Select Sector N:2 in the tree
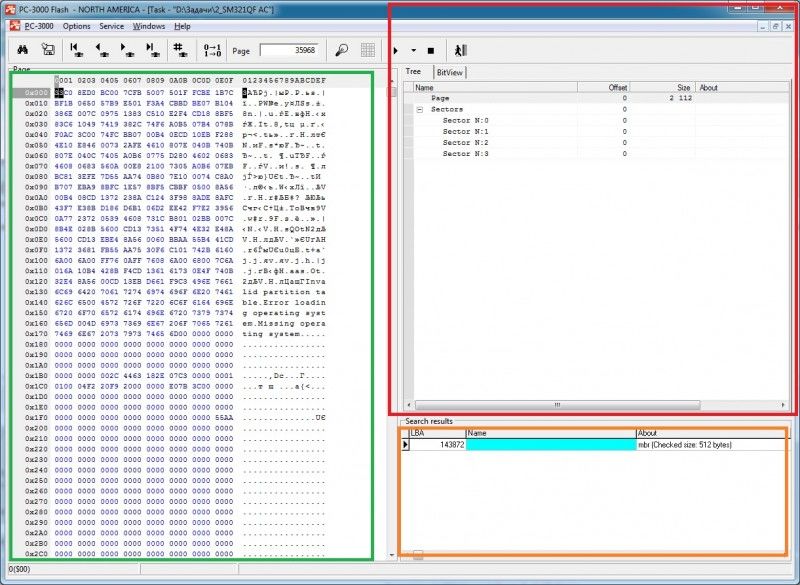This screenshot has width=800, height=585. coord(465,143)
